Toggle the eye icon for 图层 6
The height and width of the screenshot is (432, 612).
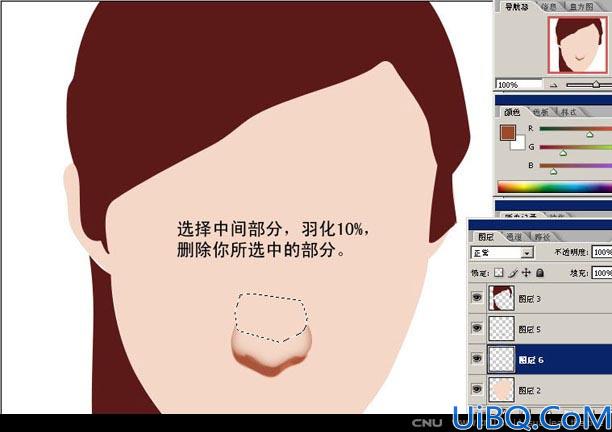point(477,359)
